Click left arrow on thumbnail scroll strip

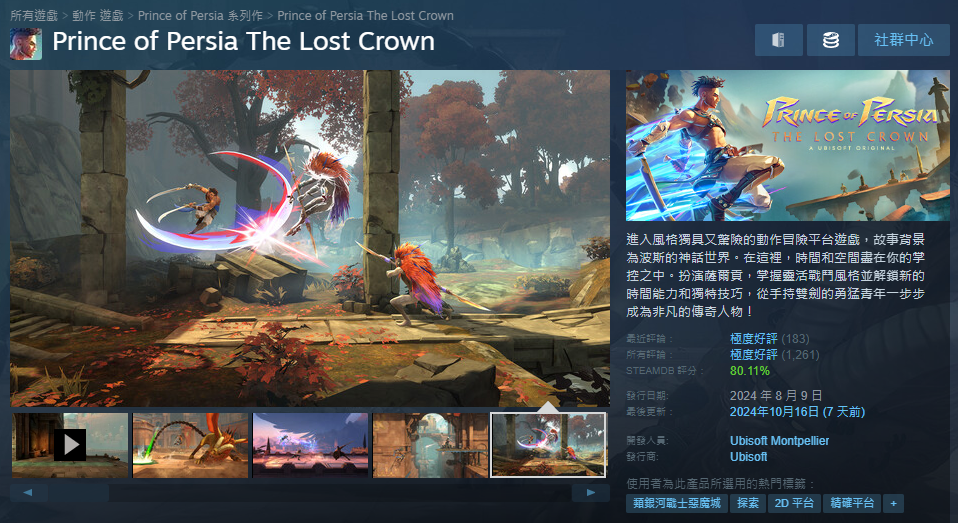coord(27,492)
